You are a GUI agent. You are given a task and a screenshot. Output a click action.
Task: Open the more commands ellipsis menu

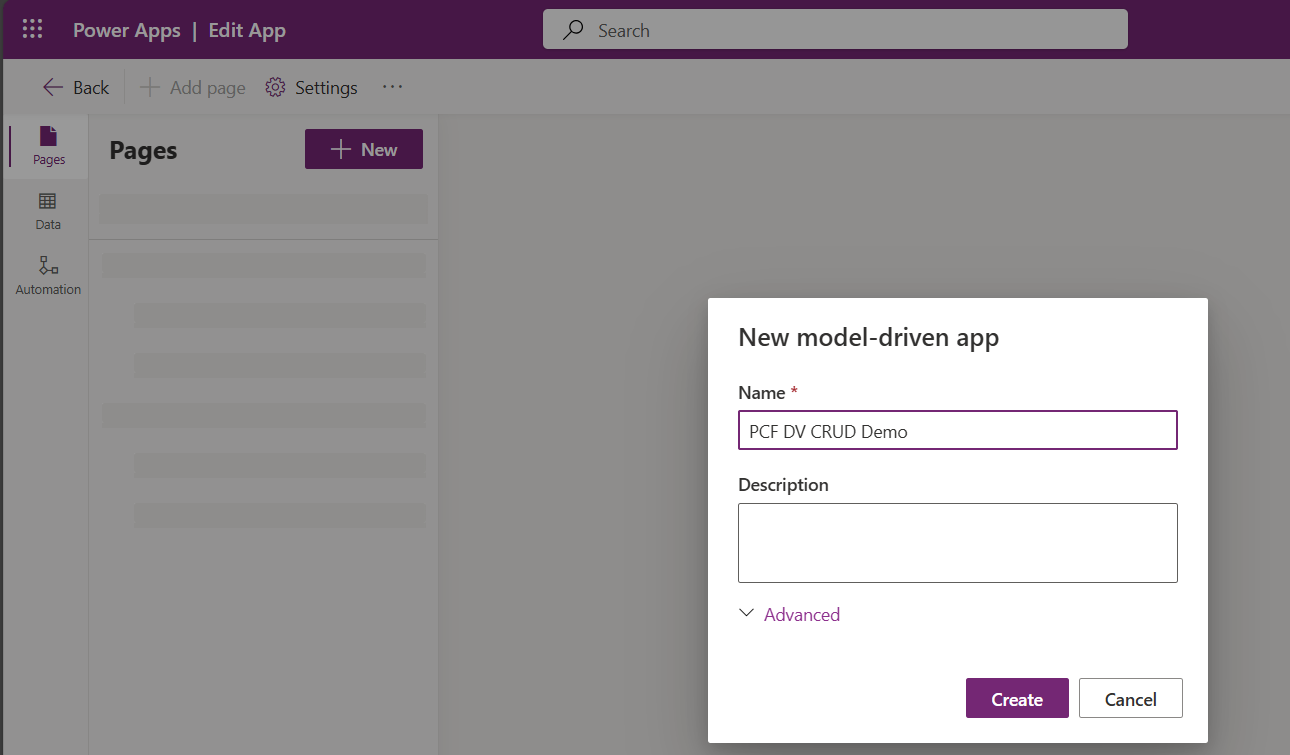pyautogui.click(x=392, y=87)
